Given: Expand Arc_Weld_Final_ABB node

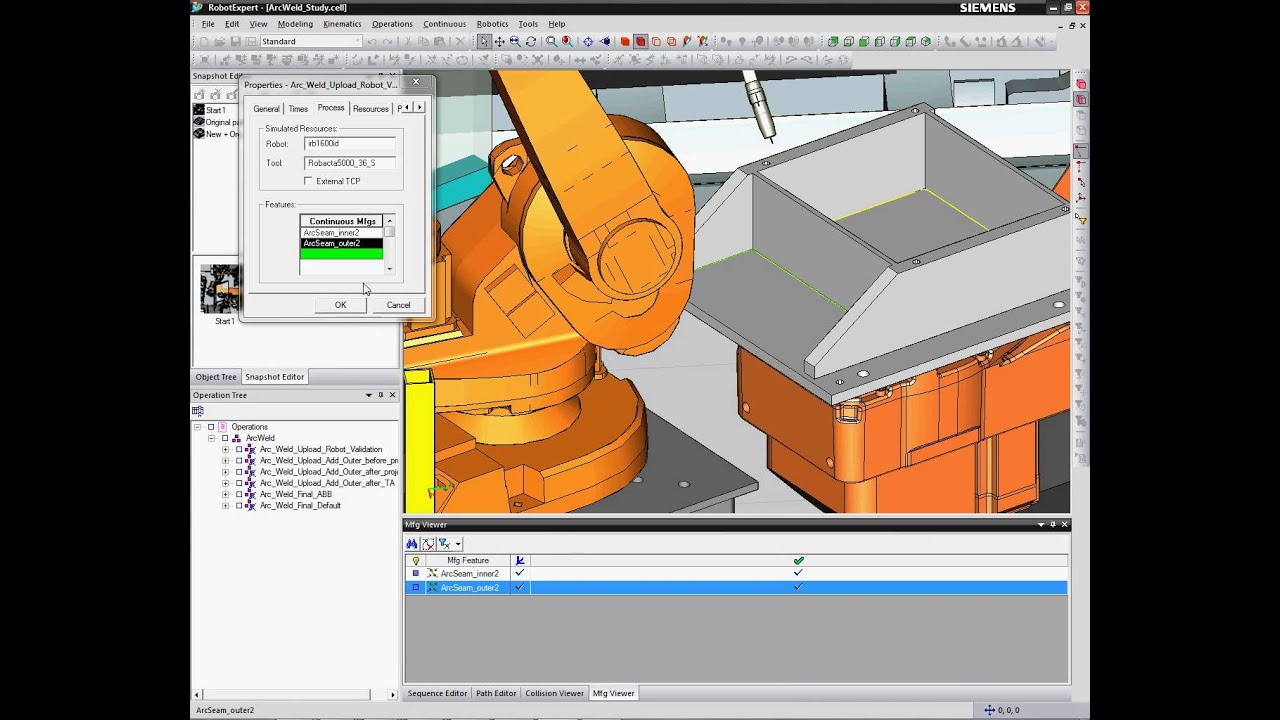Looking at the screenshot, I should [225, 494].
